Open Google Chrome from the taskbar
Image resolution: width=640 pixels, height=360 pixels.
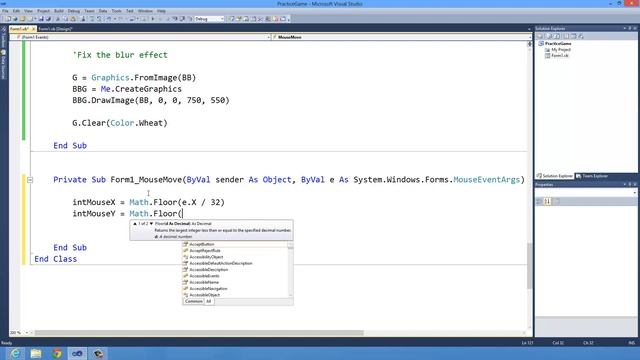(57, 353)
